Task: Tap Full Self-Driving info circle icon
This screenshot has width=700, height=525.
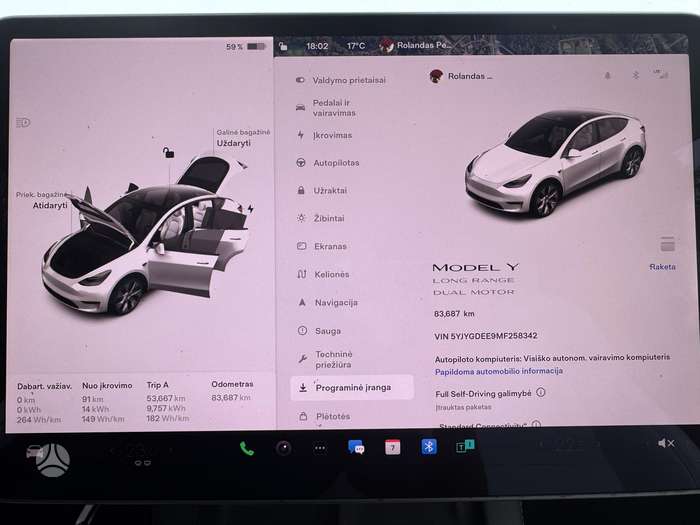Action: point(541,392)
